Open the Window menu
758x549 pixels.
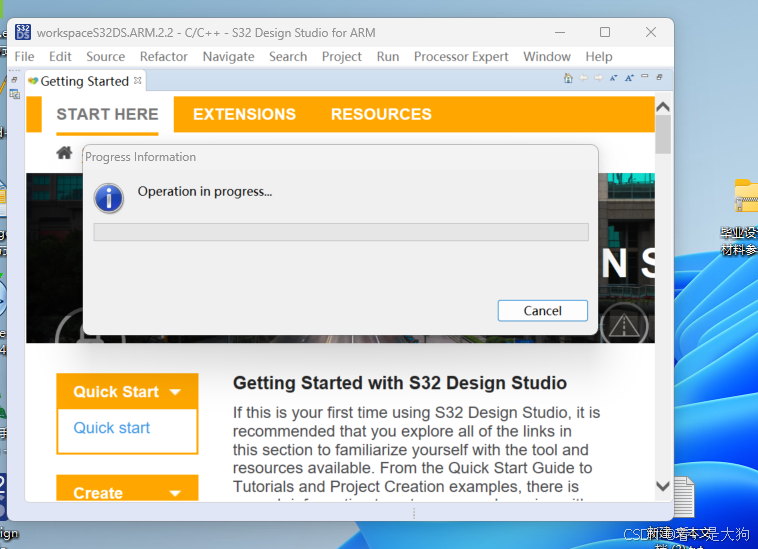[x=547, y=57]
